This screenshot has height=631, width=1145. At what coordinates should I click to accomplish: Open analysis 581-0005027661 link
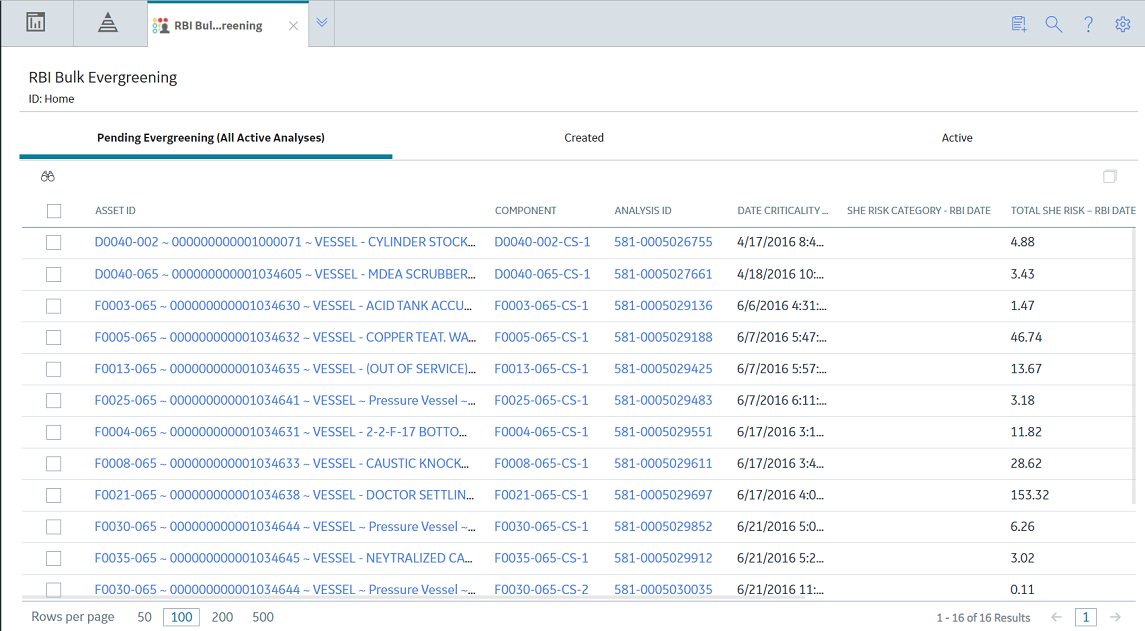[663, 274]
